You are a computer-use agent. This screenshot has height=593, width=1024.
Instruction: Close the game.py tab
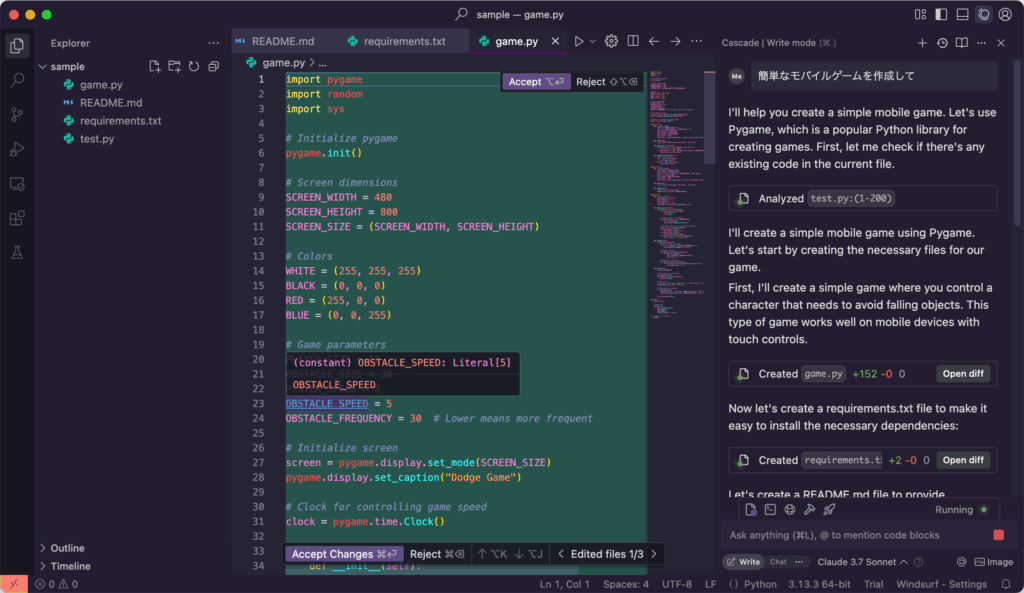555,41
